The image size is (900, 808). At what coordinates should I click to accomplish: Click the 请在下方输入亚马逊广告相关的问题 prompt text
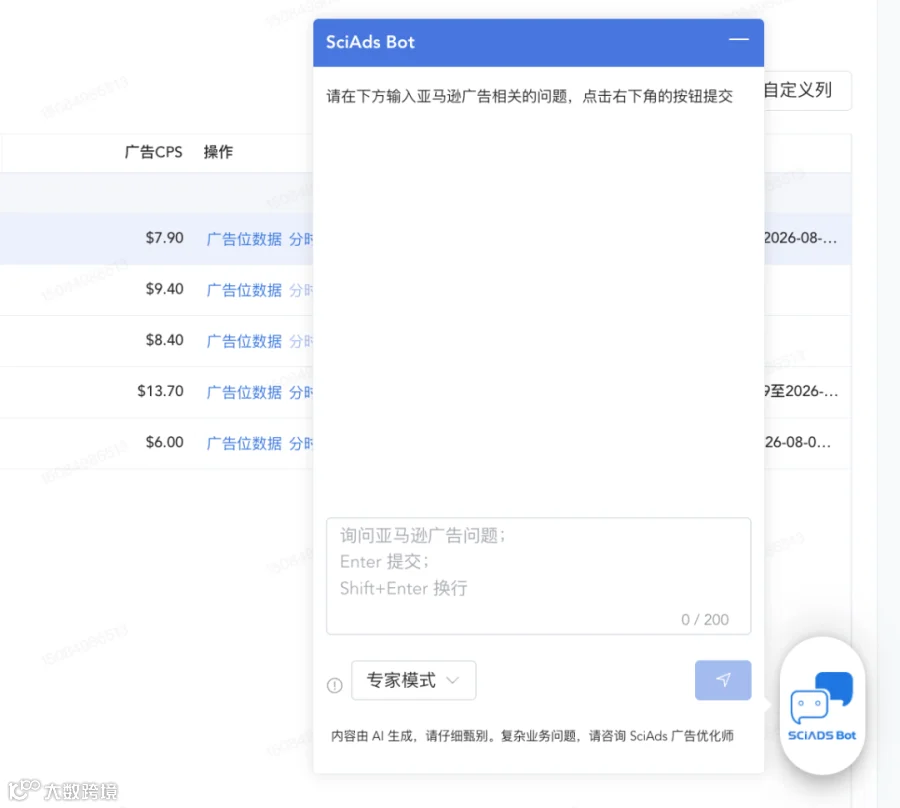(x=530, y=96)
